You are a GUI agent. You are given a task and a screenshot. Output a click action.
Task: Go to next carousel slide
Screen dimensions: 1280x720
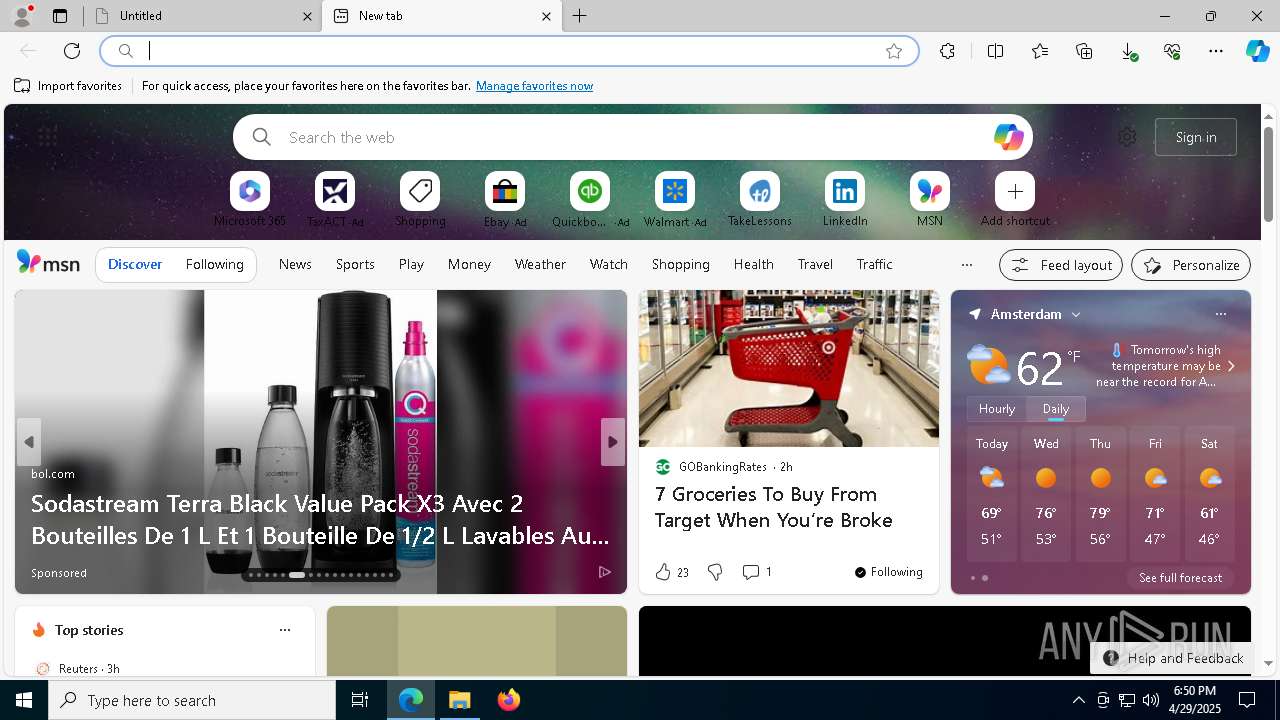pos(613,442)
